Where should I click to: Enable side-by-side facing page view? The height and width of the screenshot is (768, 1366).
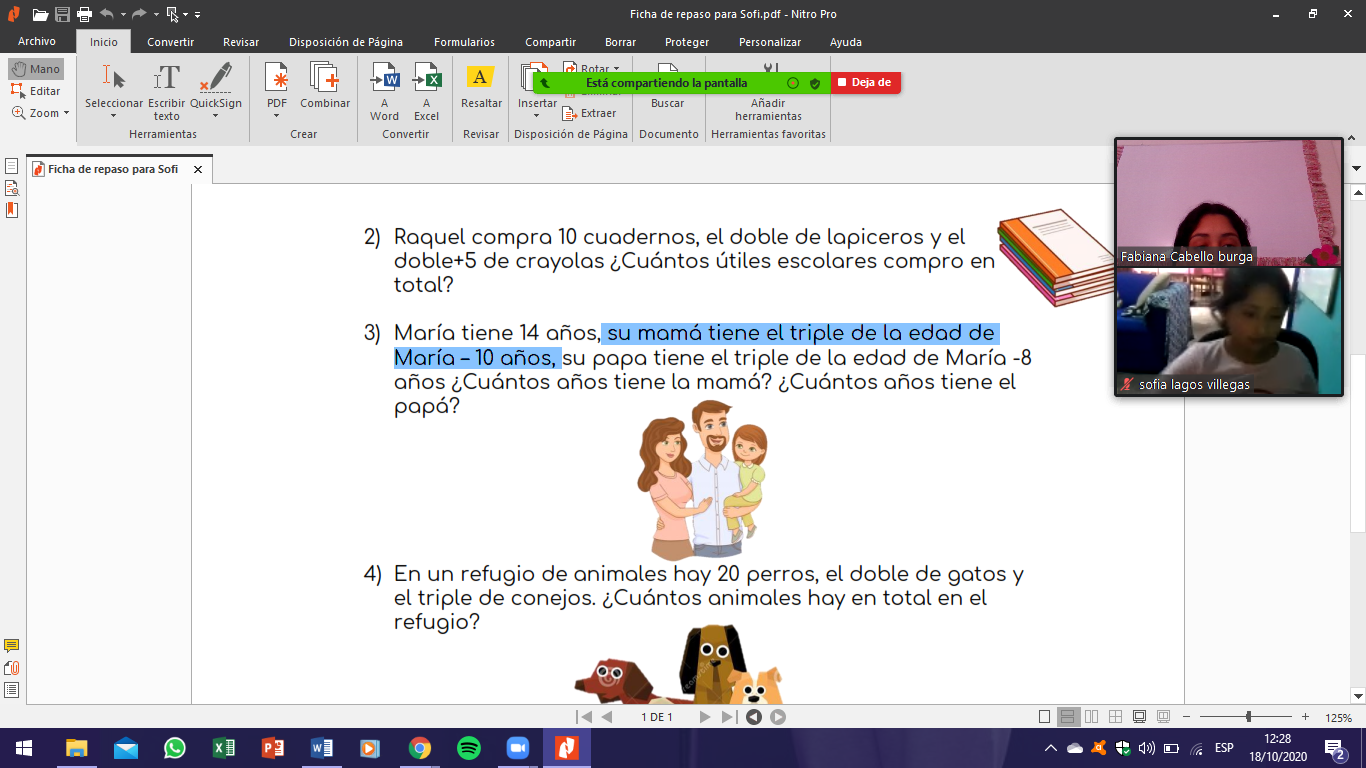[x=1091, y=717]
